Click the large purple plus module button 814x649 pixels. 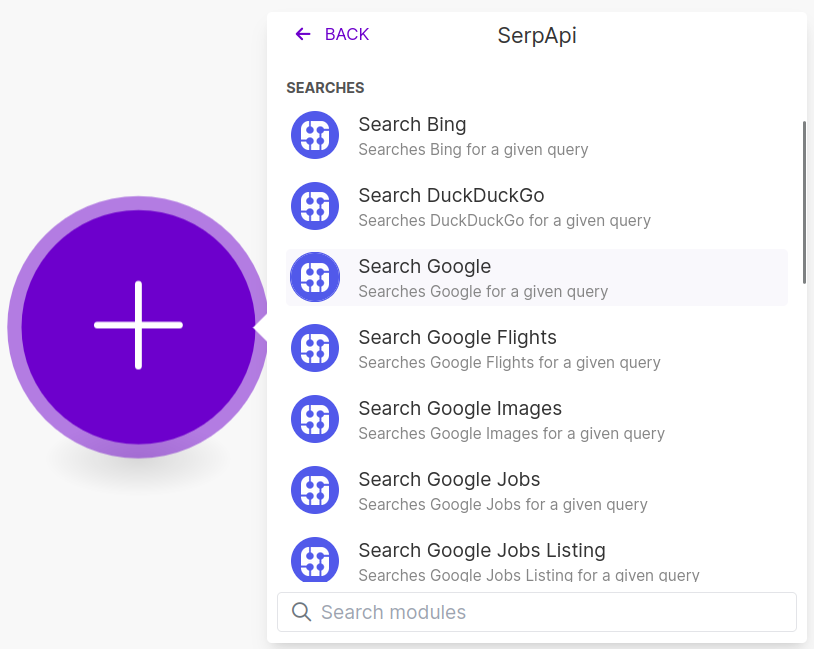[x=138, y=327]
